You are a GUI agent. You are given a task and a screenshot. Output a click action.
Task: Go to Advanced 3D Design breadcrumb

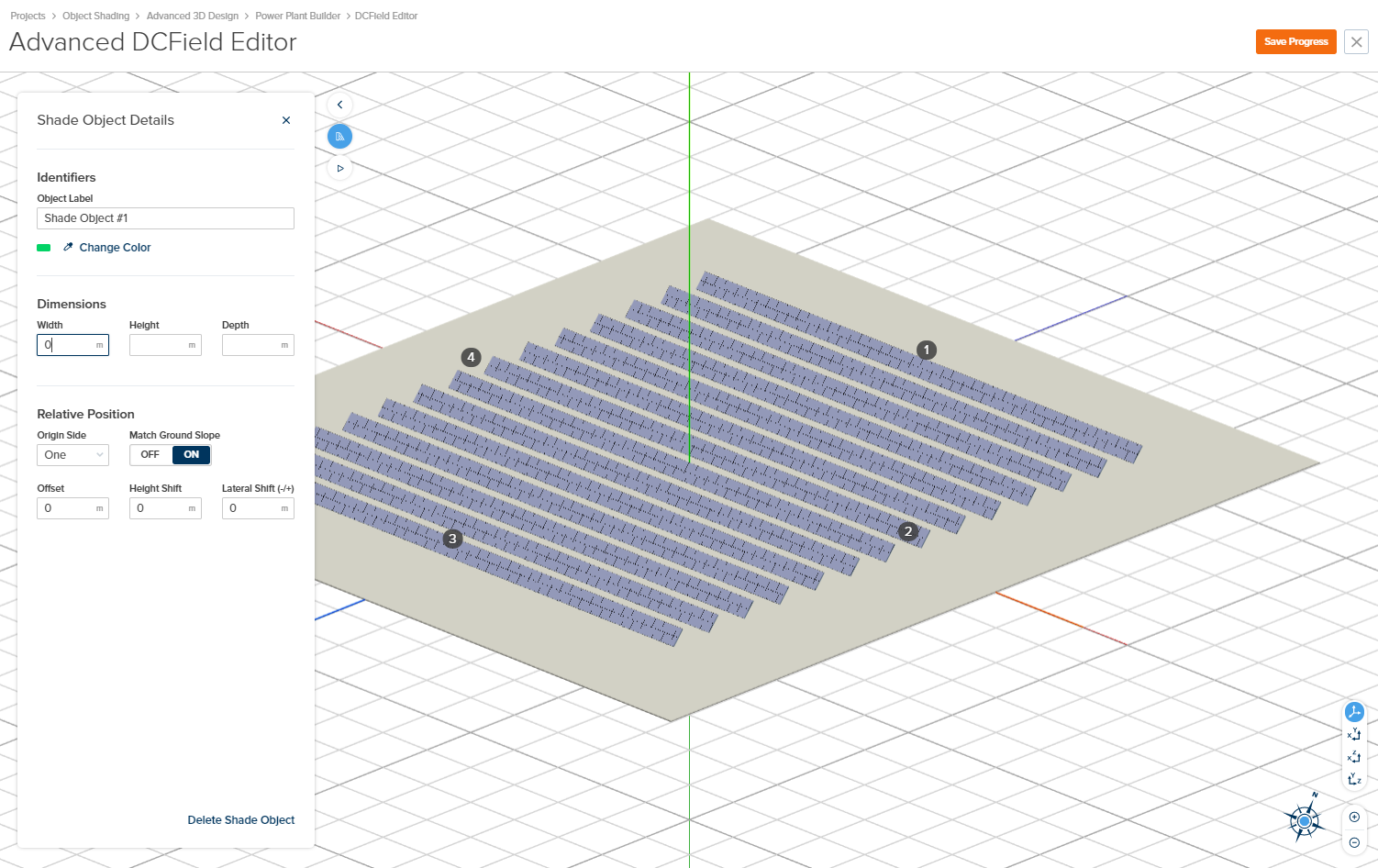[x=193, y=16]
